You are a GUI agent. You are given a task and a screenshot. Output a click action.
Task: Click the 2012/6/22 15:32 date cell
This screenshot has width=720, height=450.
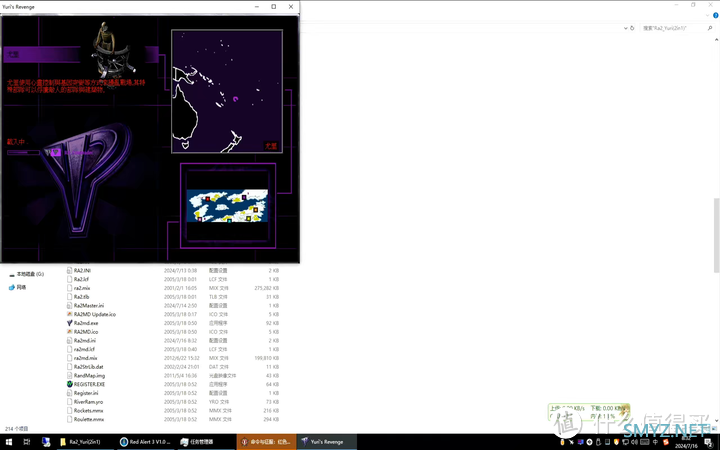[181, 358]
